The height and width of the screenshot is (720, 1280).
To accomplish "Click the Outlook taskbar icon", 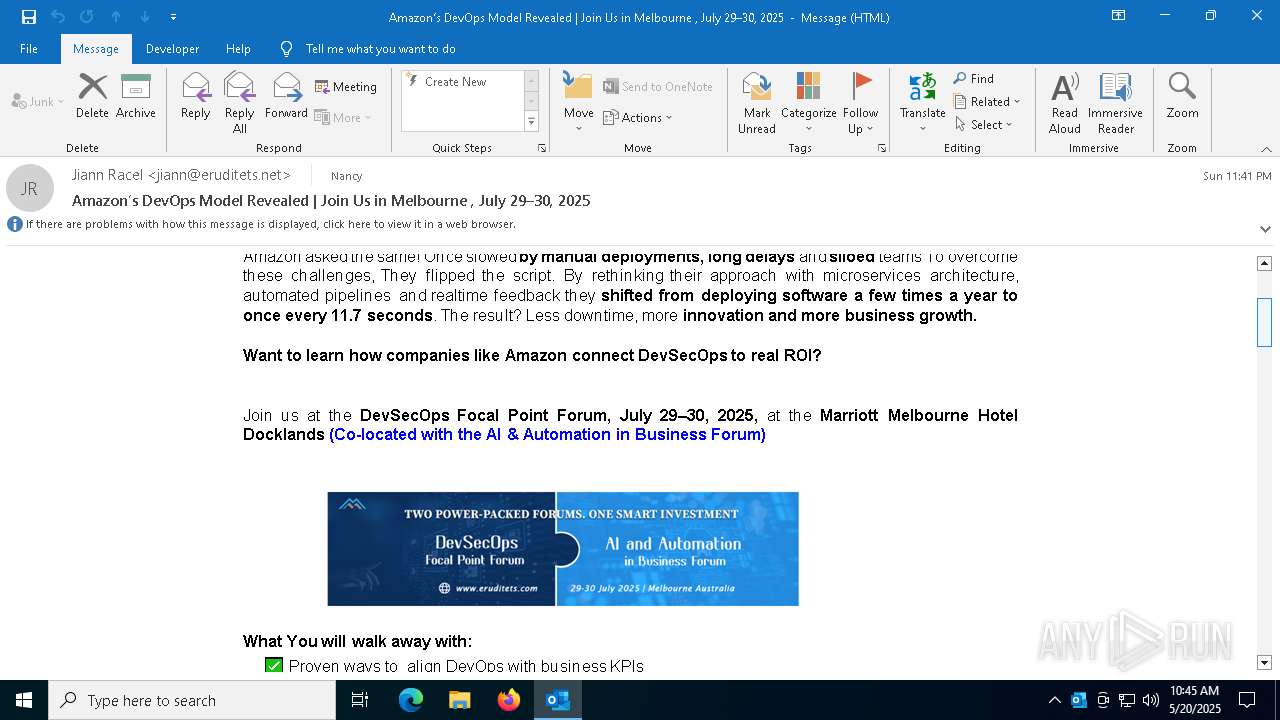I will click(558, 700).
